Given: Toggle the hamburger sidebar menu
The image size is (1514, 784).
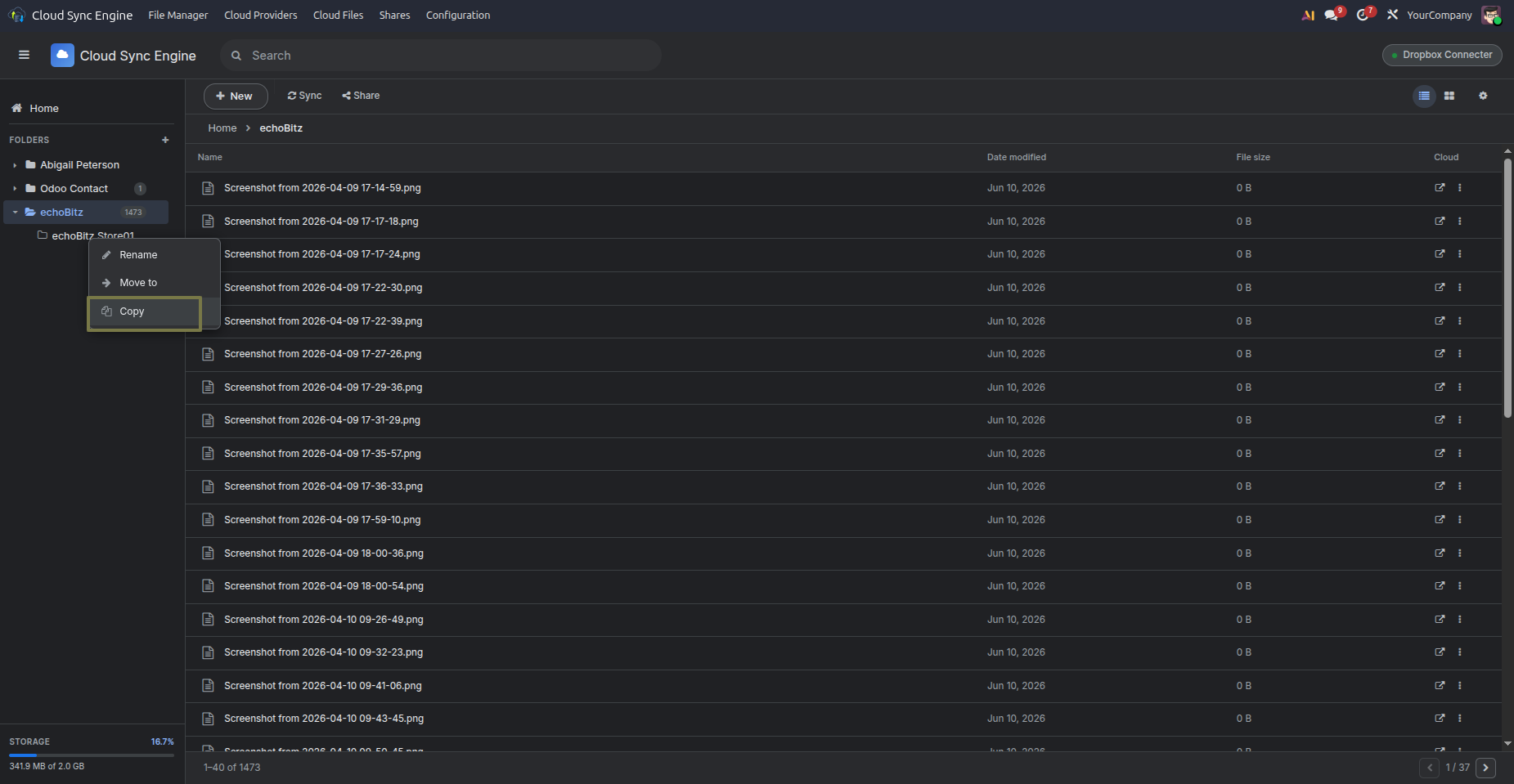Looking at the screenshot, I should pos(24,55).
